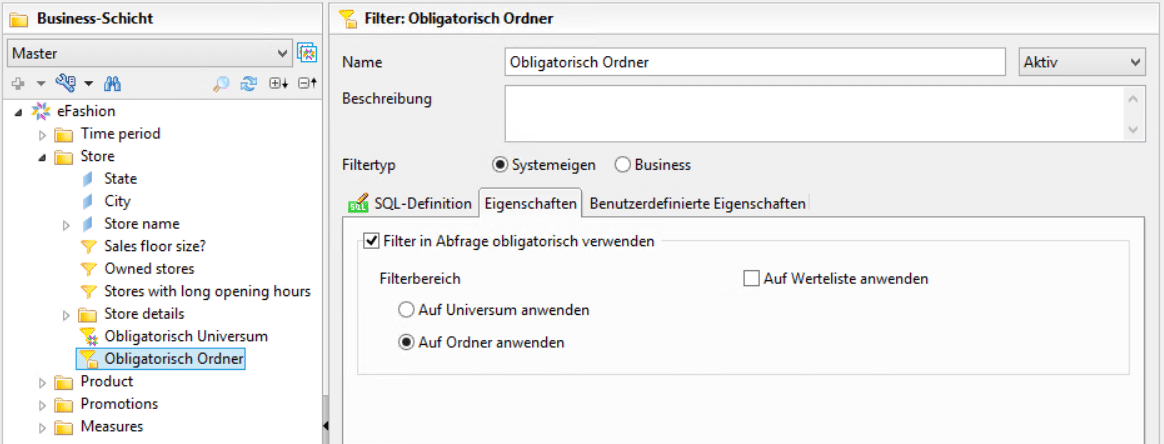The image size is (1164, 444).
Task: Click the Owned stores filter icon
Action: point(88,269)
